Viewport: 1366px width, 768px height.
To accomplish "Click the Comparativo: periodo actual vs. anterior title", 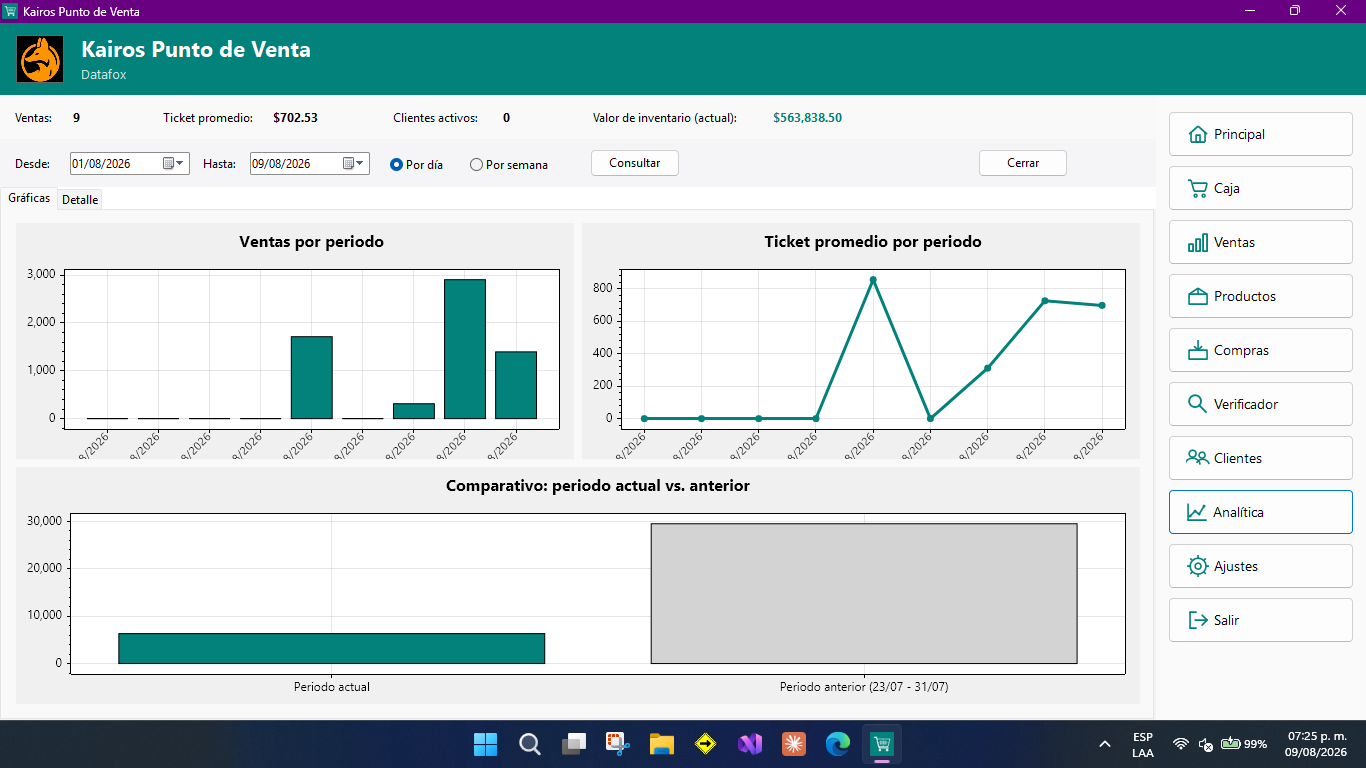I will (x=598, y=486).
